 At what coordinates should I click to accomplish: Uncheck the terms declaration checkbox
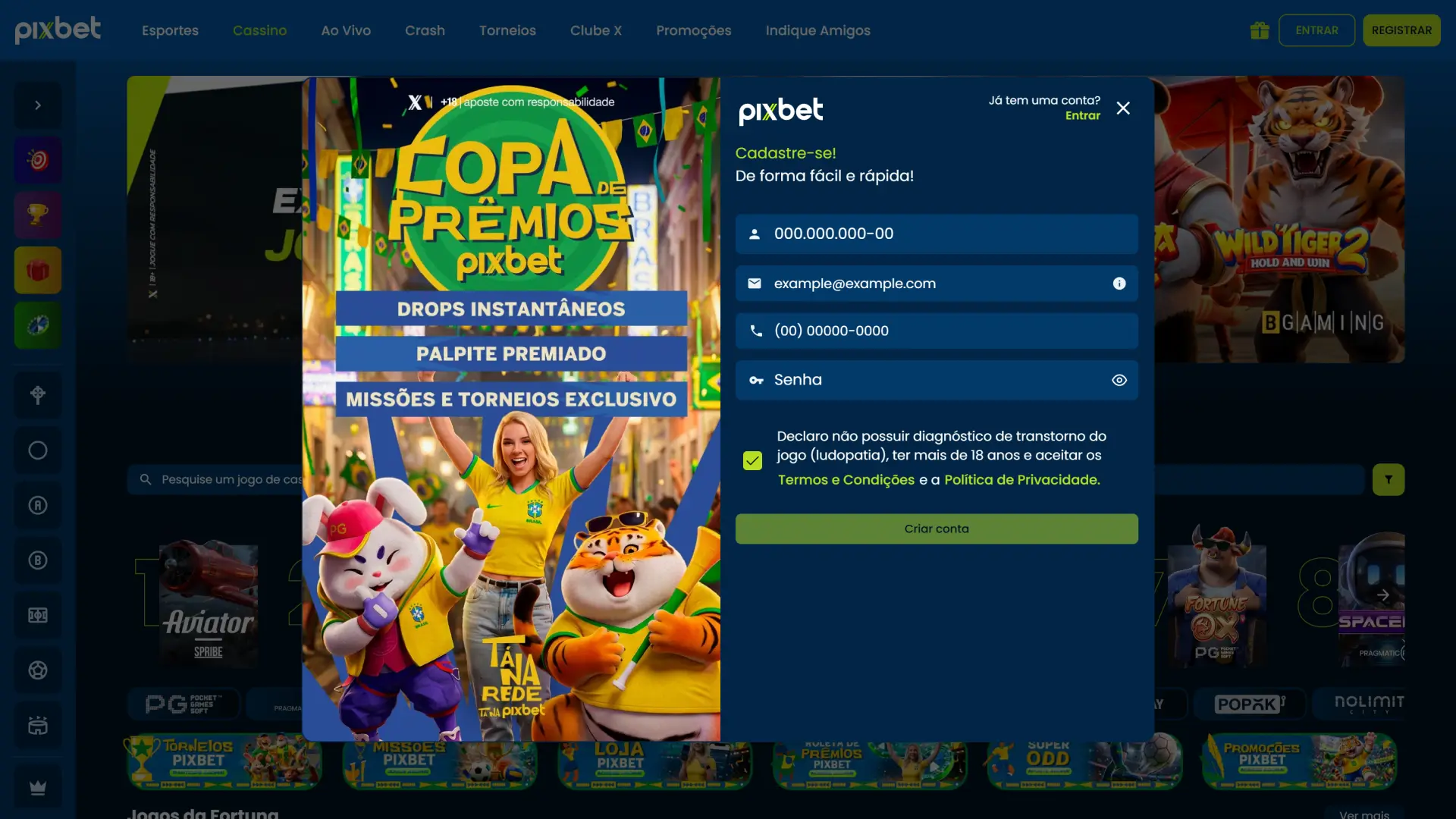(x=752, y=460)
